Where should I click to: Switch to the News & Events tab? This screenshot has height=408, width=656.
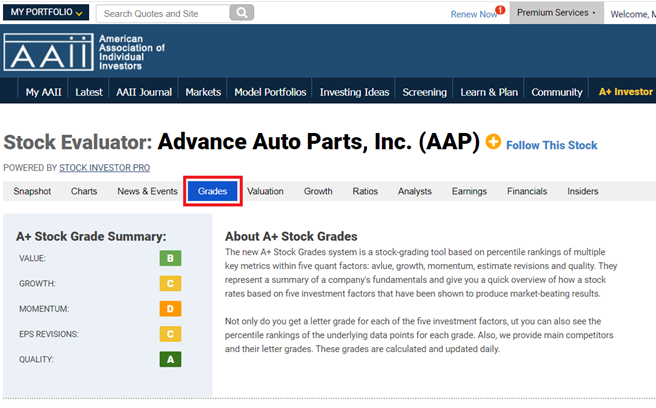click(x=147, y=191)
